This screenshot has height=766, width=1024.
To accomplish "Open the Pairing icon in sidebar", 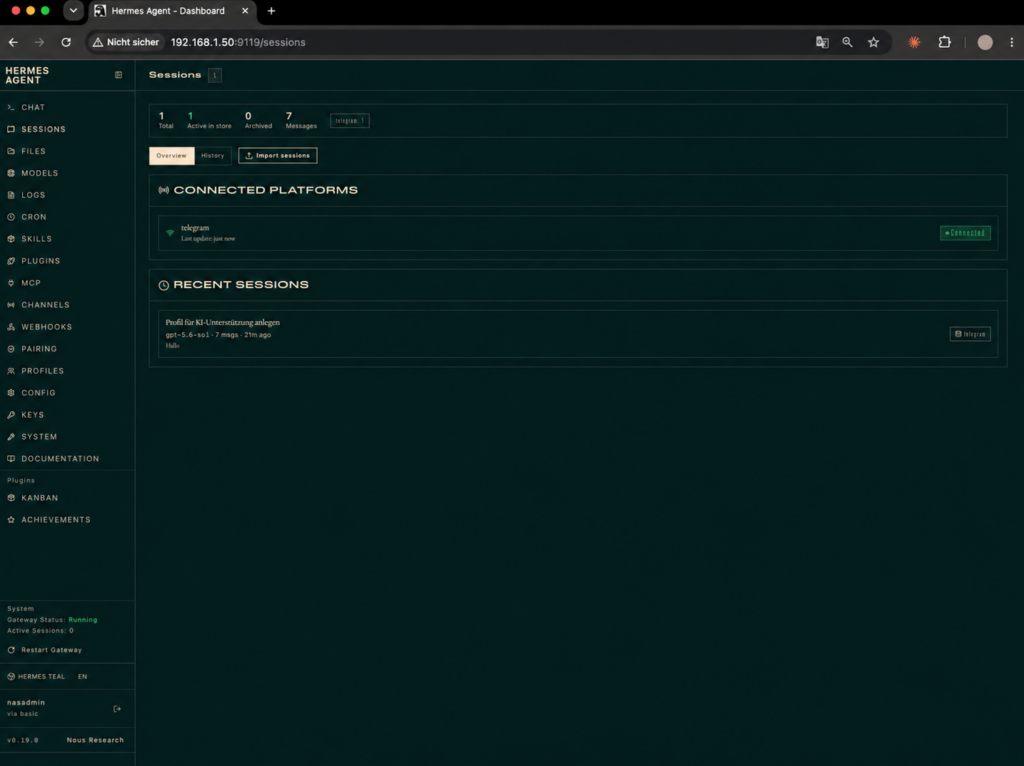I will tap(11, 349).
